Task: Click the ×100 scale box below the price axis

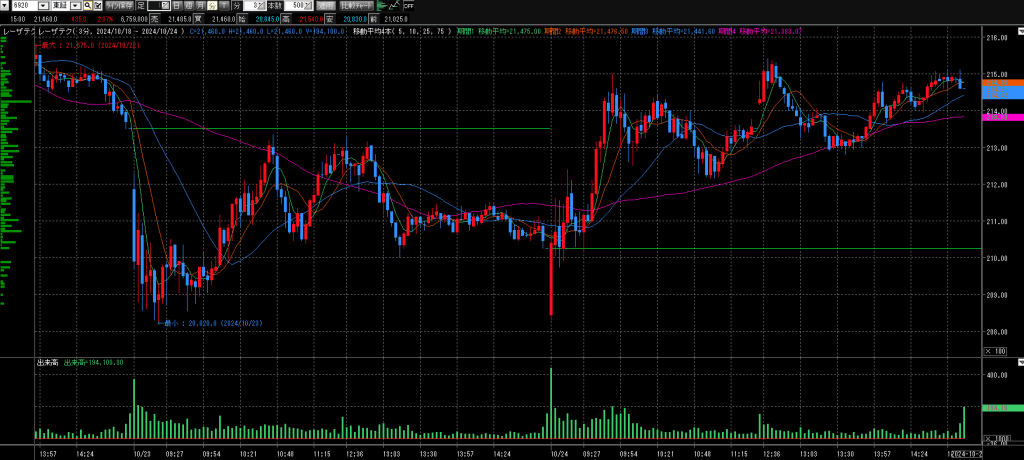Action: [996, 351]
